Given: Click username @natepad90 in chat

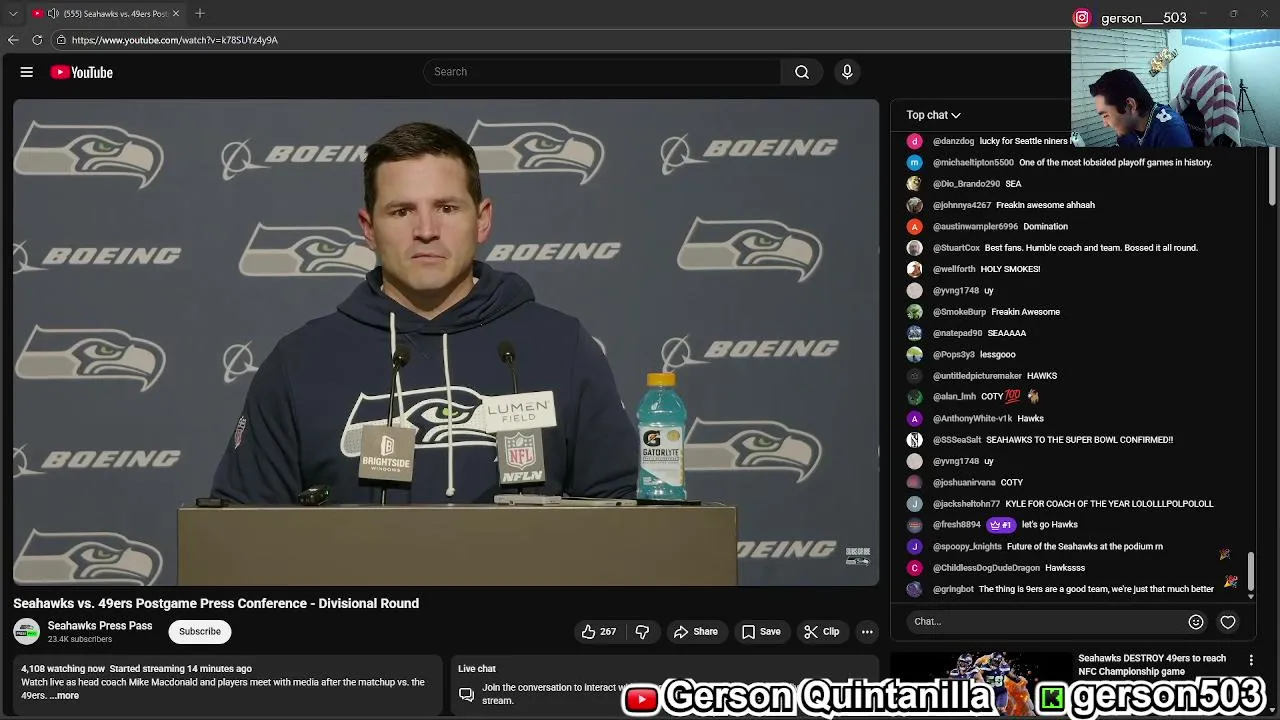Looking at the screenshot, I should [x=957, y=333].
